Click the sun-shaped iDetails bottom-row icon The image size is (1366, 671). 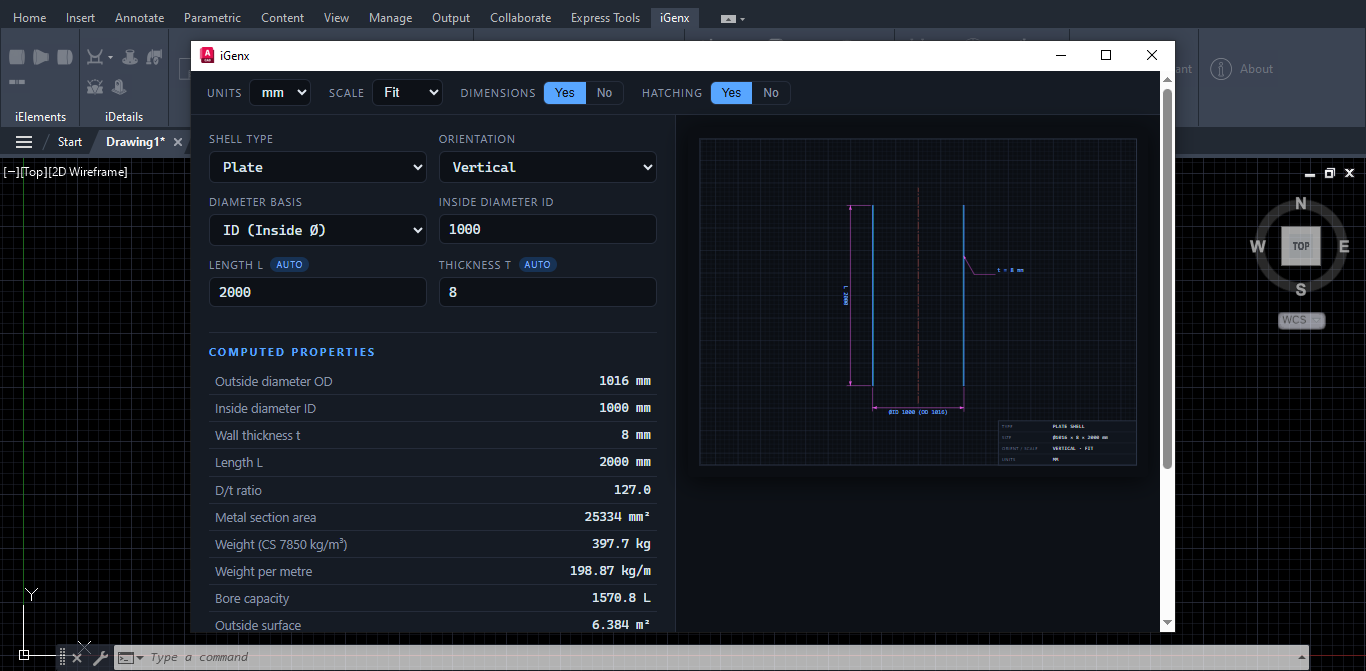click(95, 87)
